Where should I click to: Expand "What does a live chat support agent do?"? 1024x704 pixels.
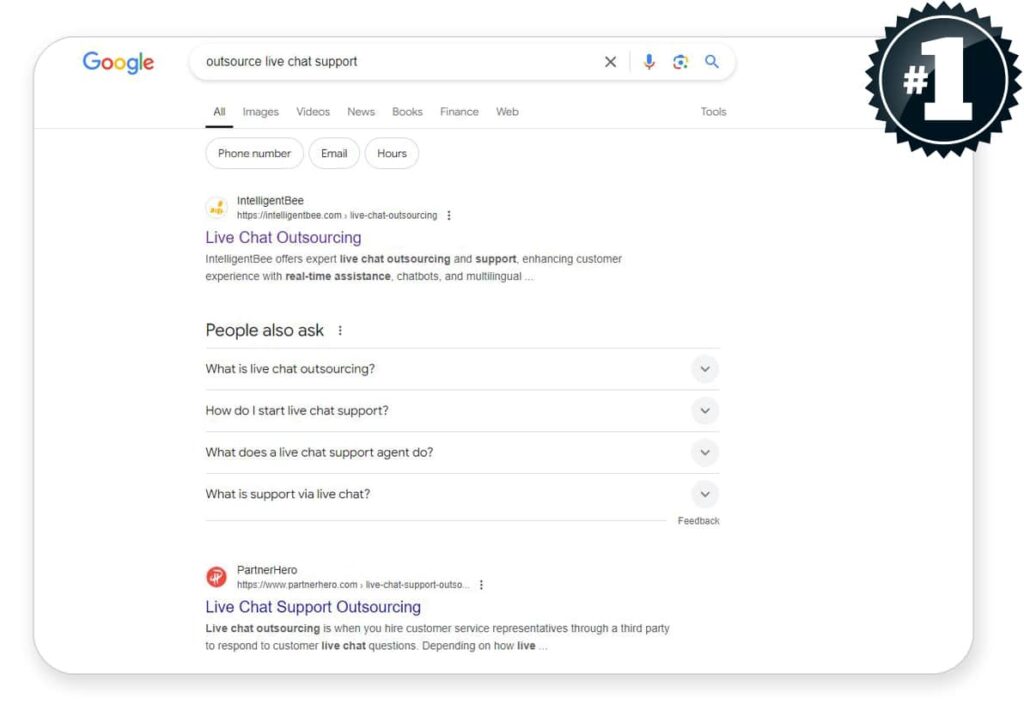click(704, 453)
